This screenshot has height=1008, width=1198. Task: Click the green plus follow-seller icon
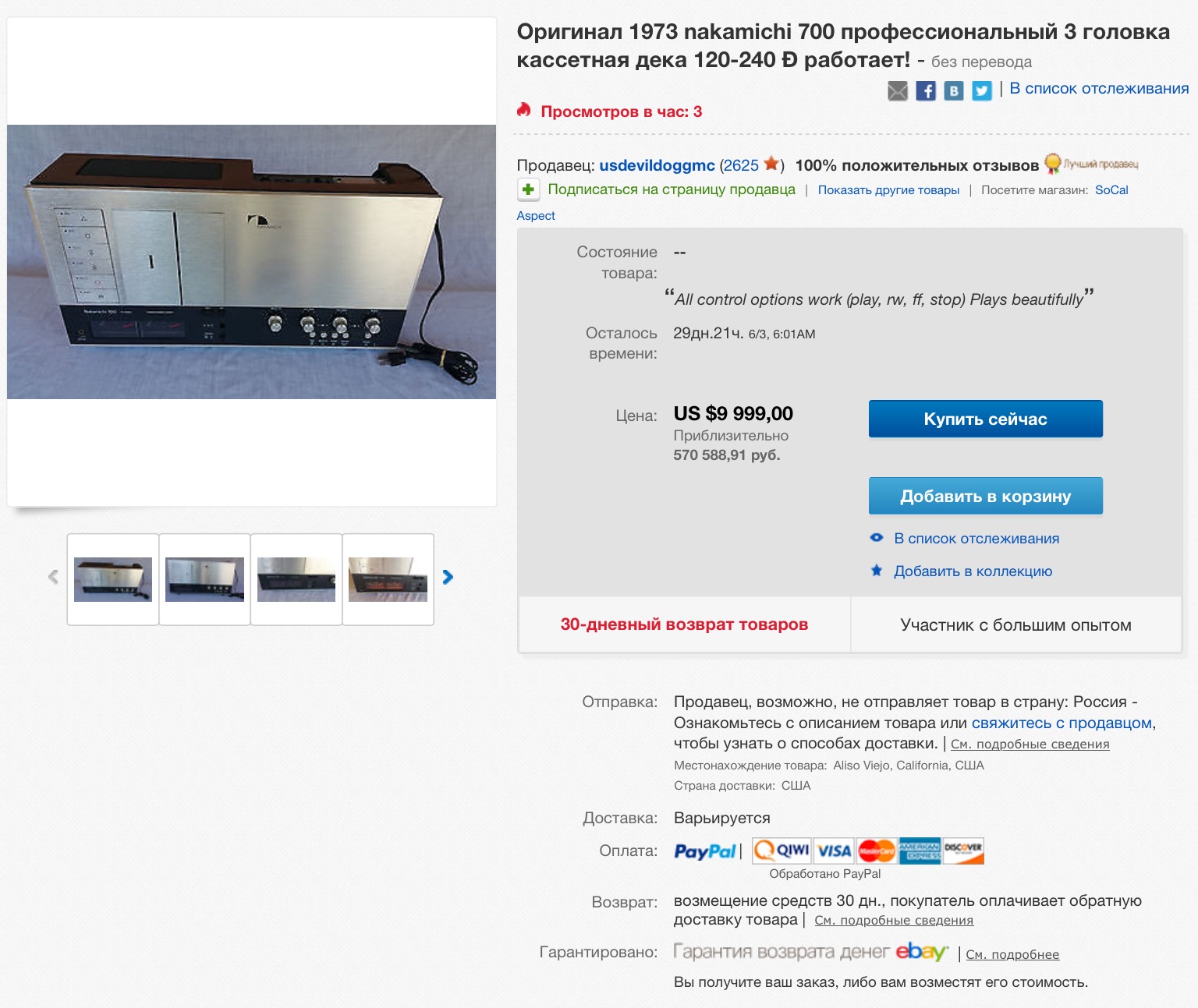pos(528,189)
